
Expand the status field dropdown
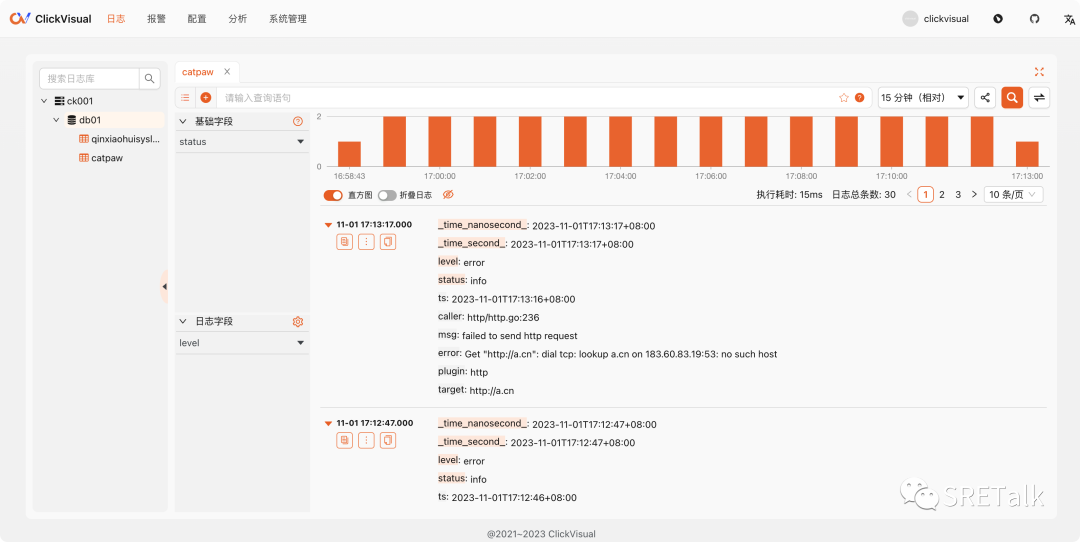(242, 142)
